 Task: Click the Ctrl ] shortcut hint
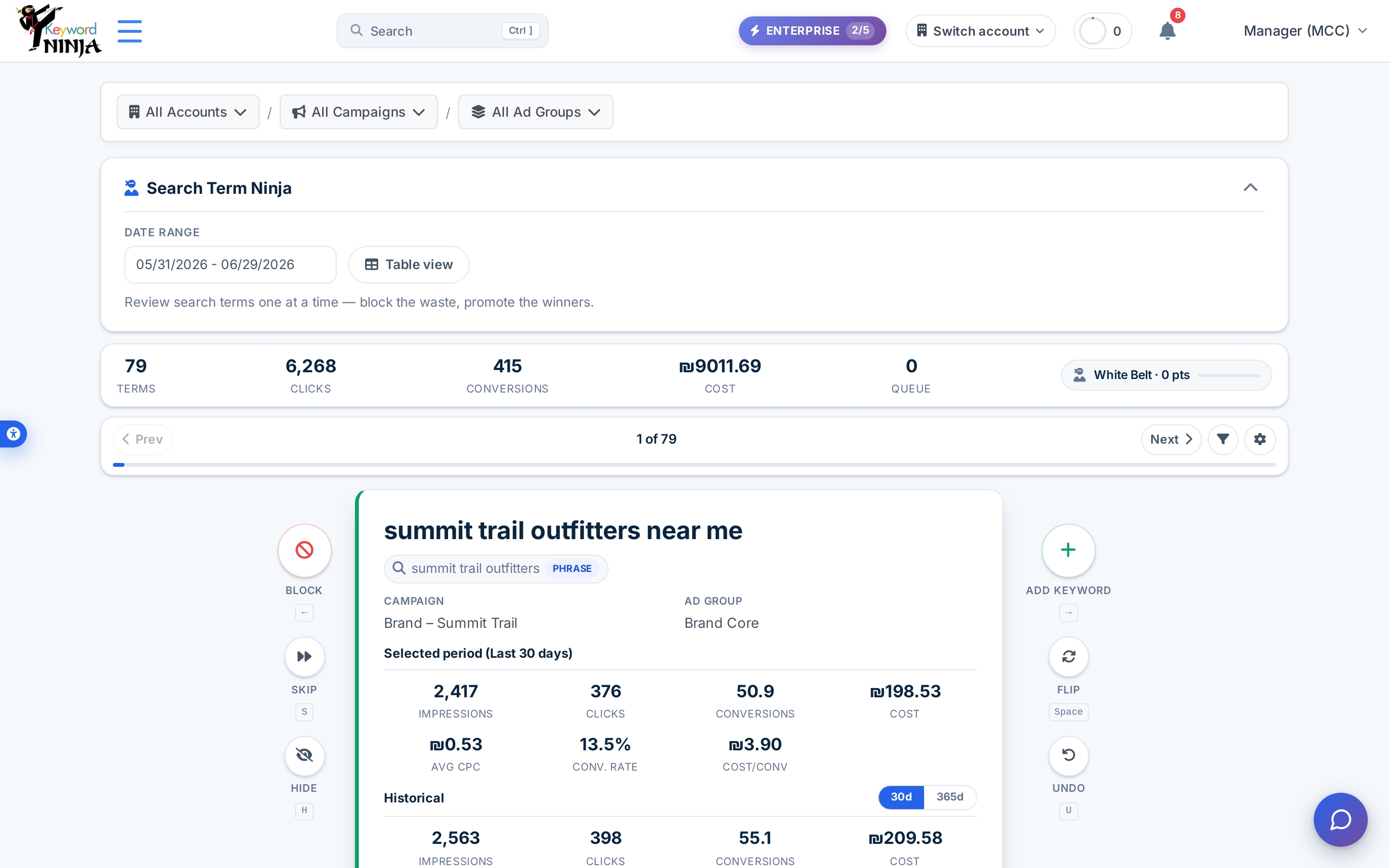pyautogui.click(x=520, y=30)
